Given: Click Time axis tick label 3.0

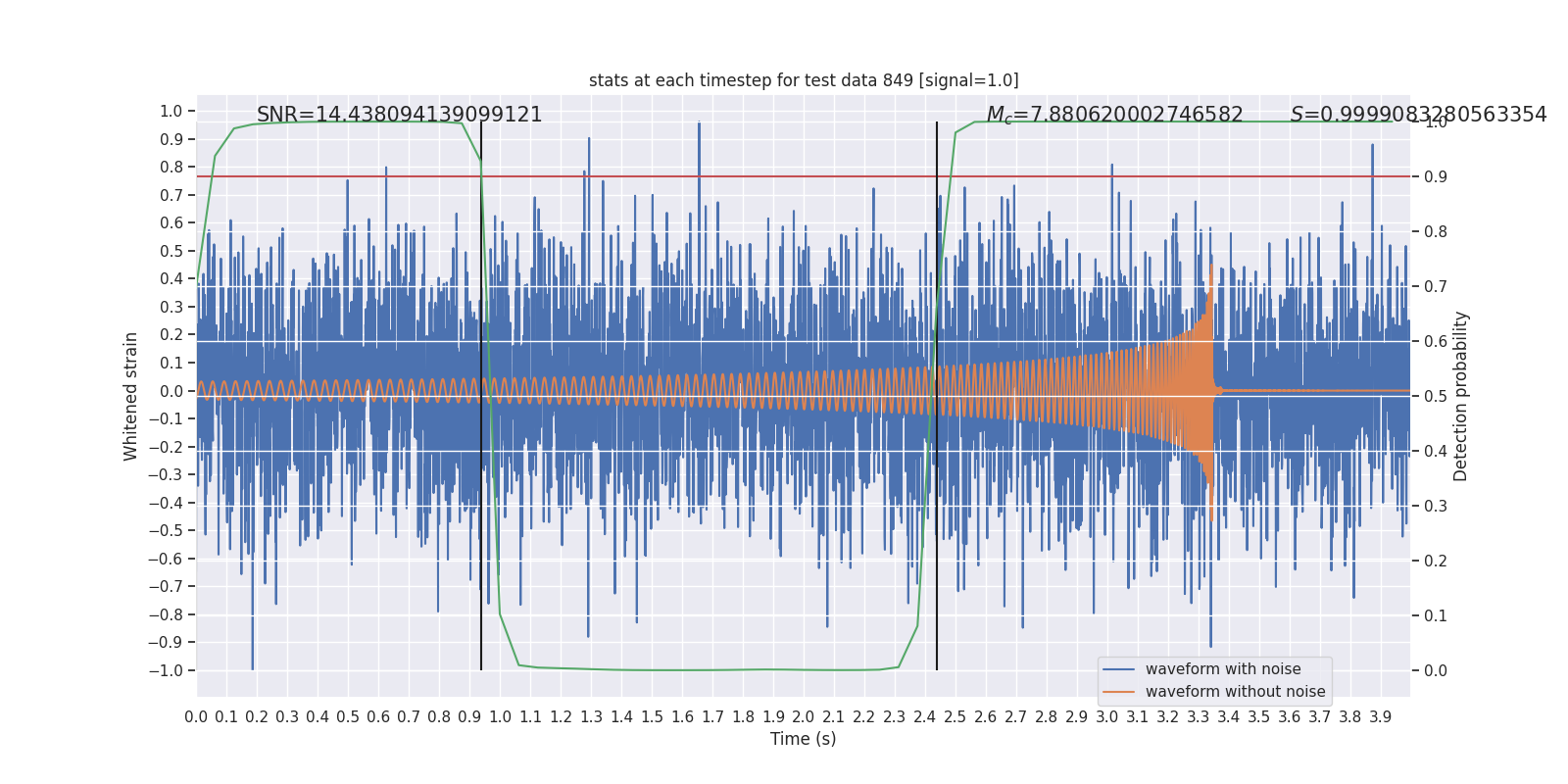Looking at the screenshot, I should [x=1107, y=717].
